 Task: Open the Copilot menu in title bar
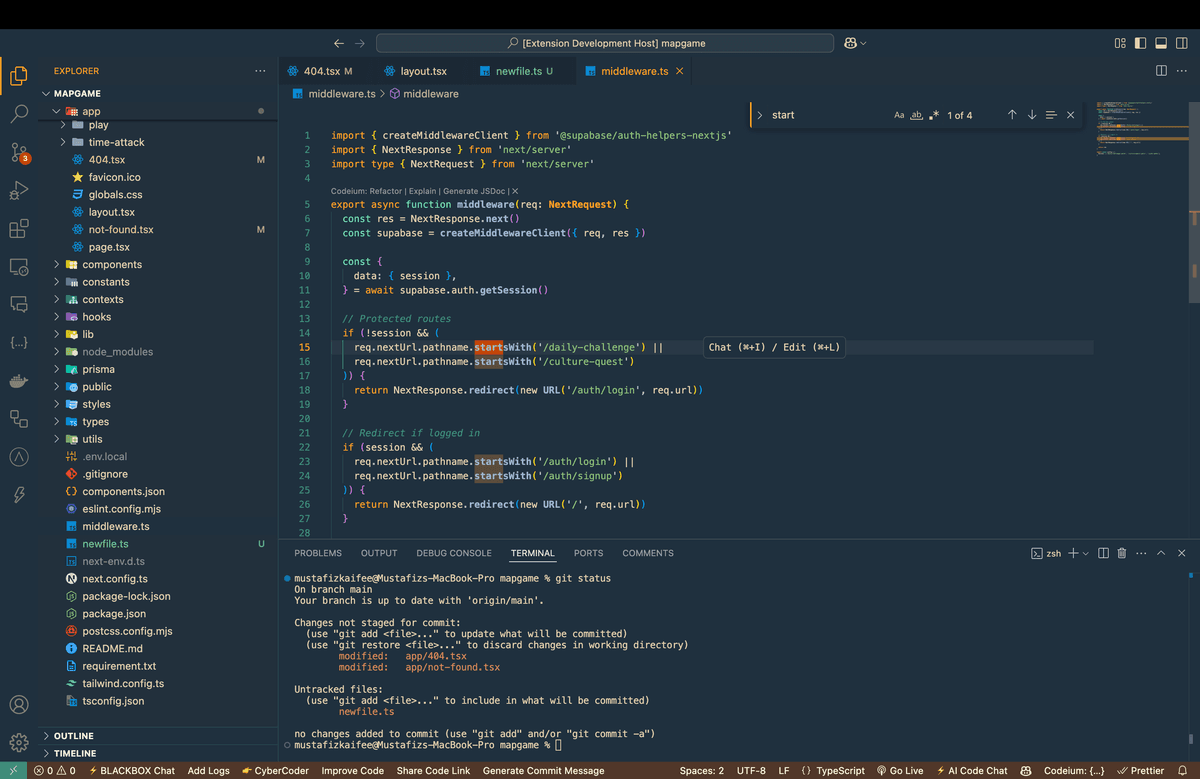pos(855,43)
